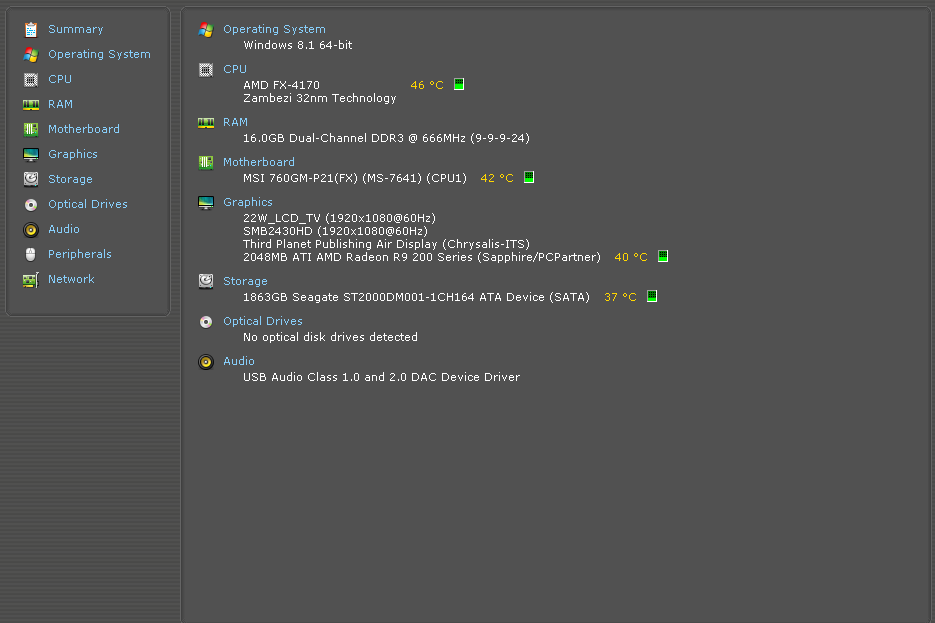Screen dimensions: 935x623
Task: Click the '1863GB Seagate ST2000DM001' storage line
Action: click(x=416, y=297)
